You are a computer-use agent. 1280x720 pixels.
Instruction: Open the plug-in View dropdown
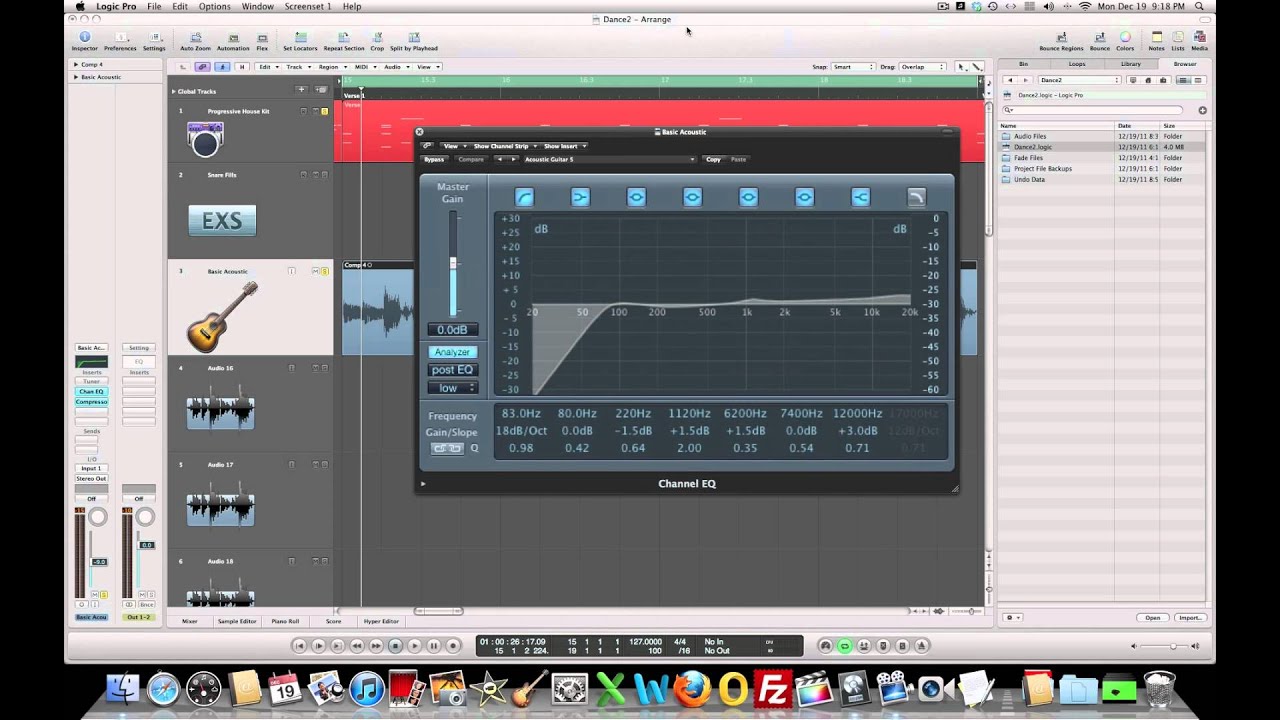click(454, 146)
